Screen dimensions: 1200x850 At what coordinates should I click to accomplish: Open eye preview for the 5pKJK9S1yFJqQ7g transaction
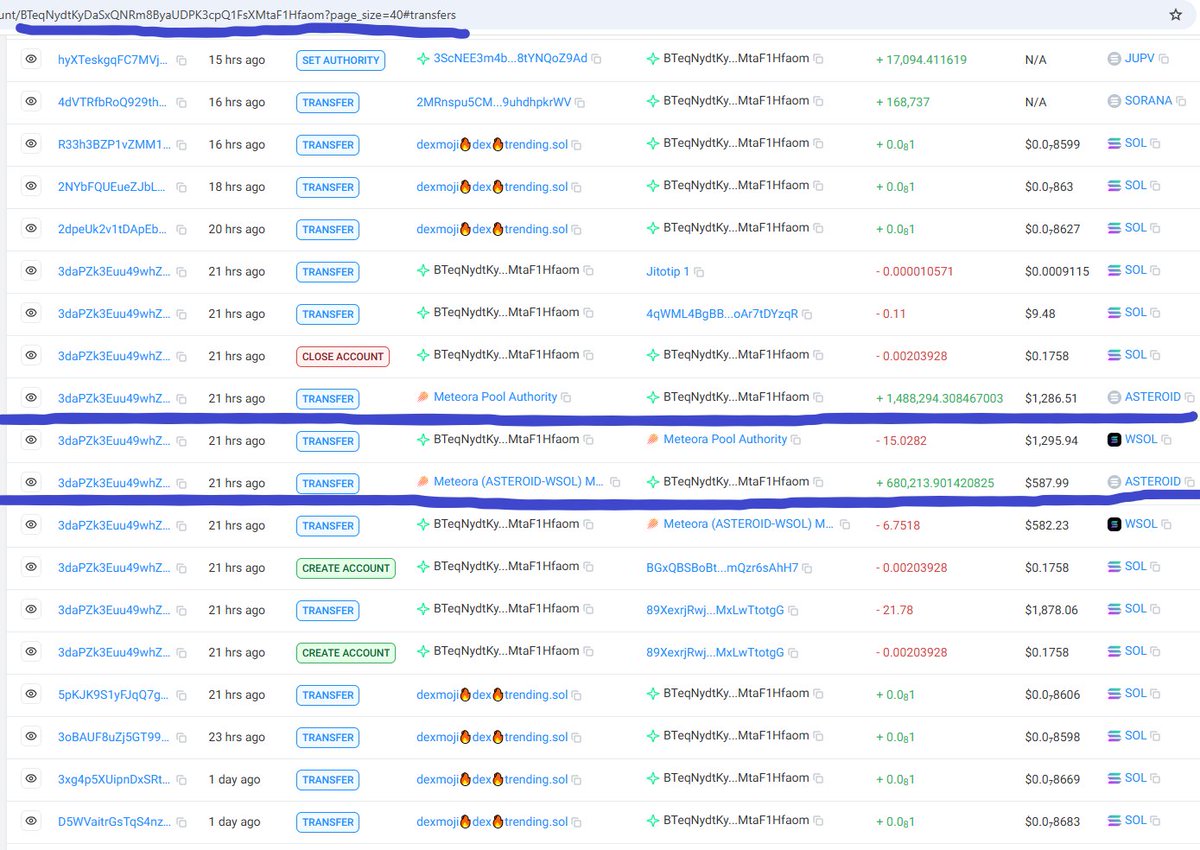[31, 694]
